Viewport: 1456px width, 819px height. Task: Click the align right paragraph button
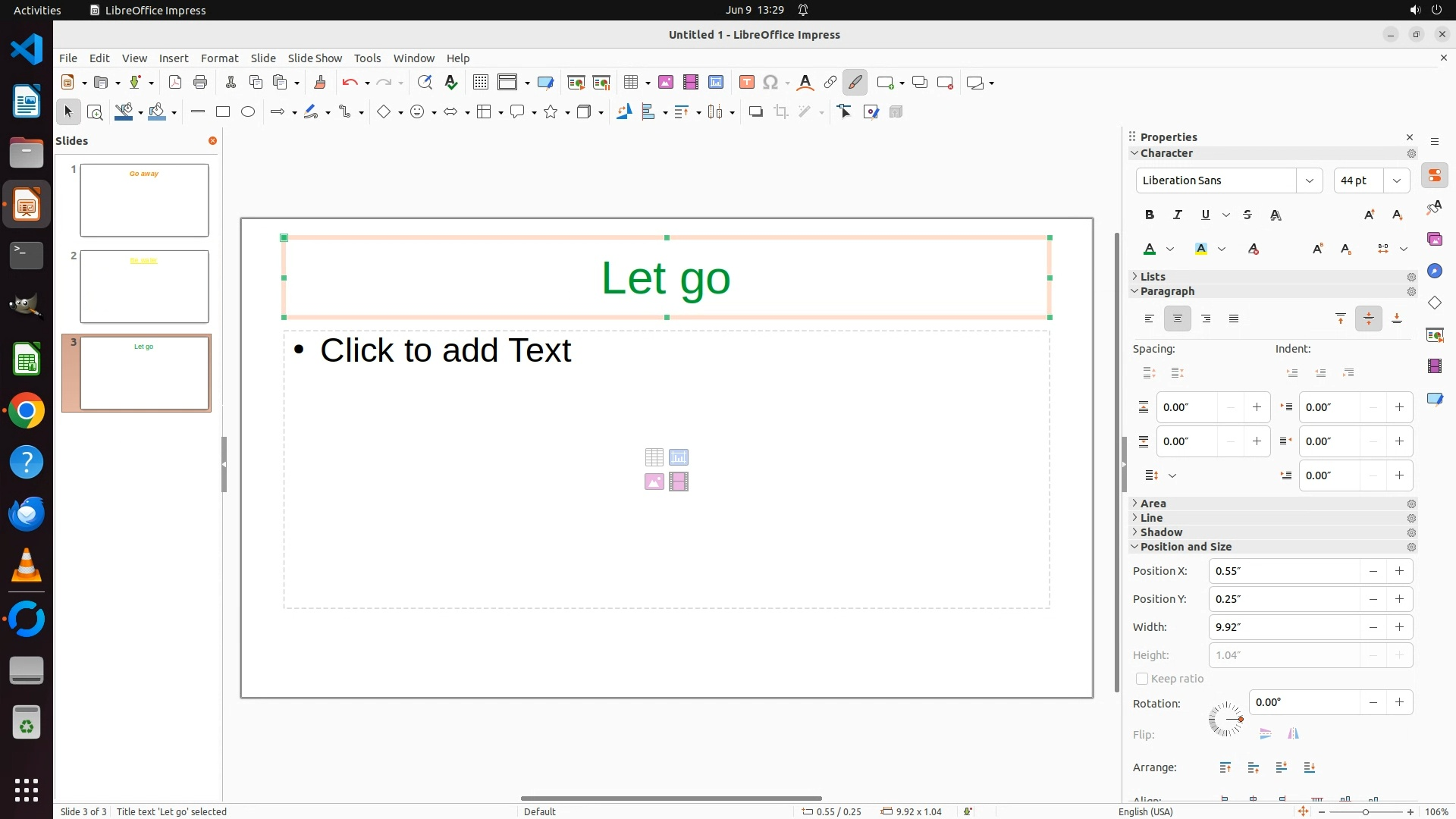coord(1206,318)
